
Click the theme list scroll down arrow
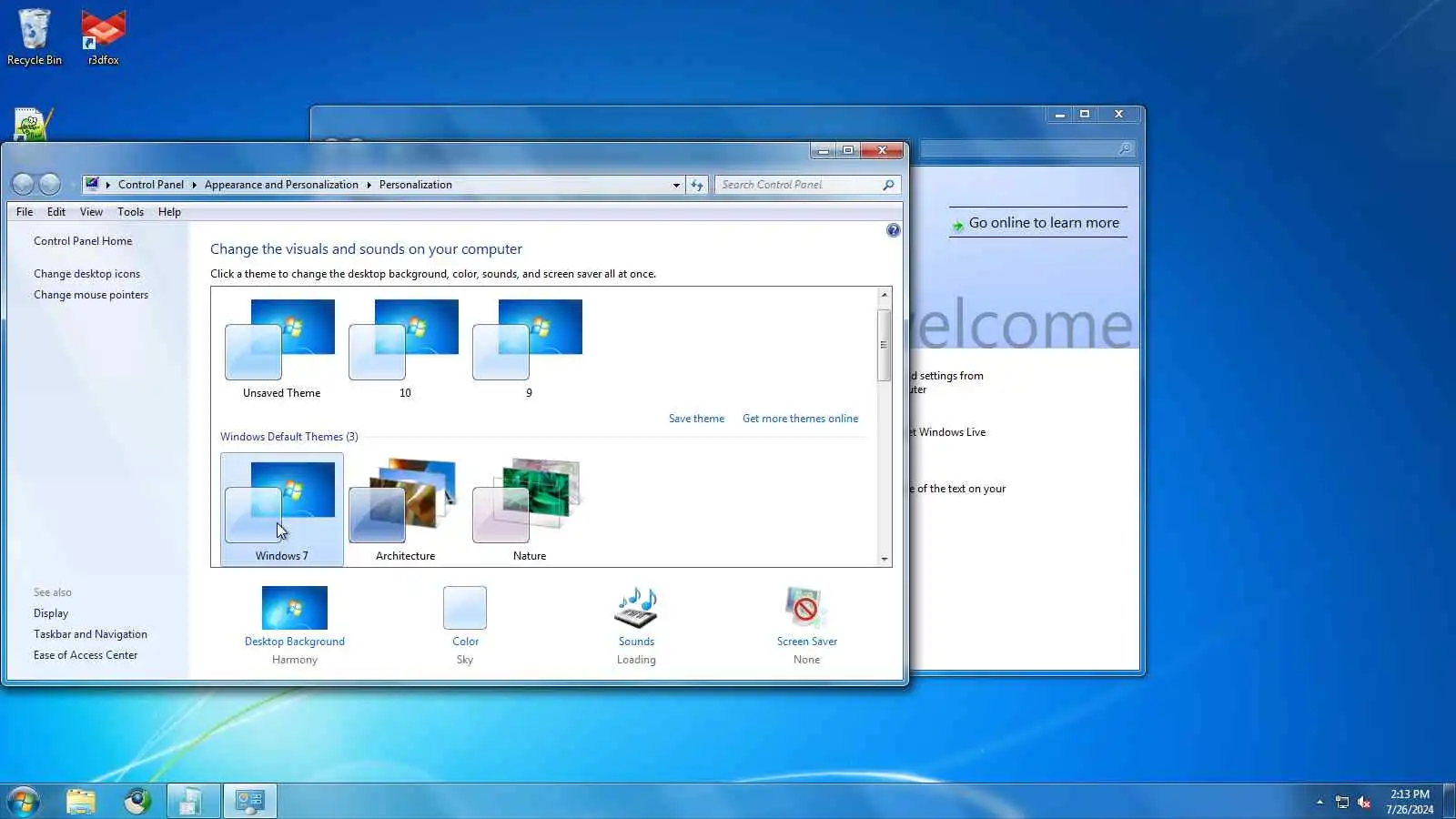(x=884, y=560)
